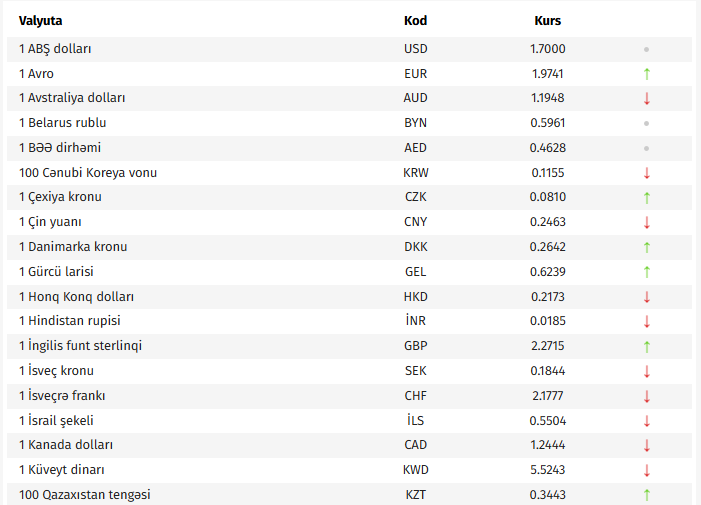Image resolution: width=701 pixels, height=505 pixels.
Task: Click the CNY currency code
Action: 415,222
